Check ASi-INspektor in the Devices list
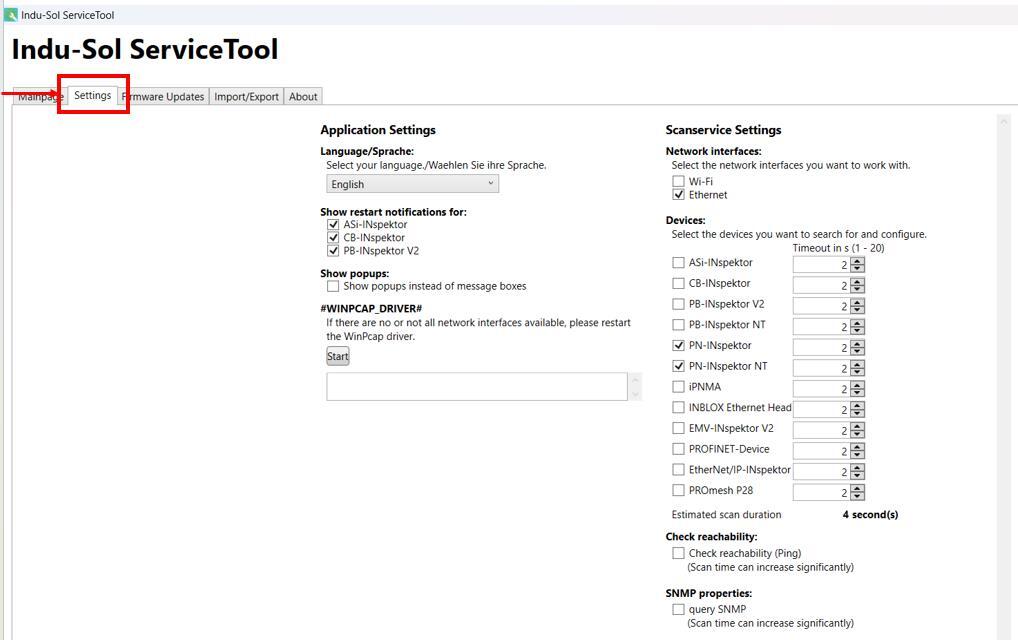The width and height of the screenshot is (1018, 640). pyautogui.click(x=678, y=262)
